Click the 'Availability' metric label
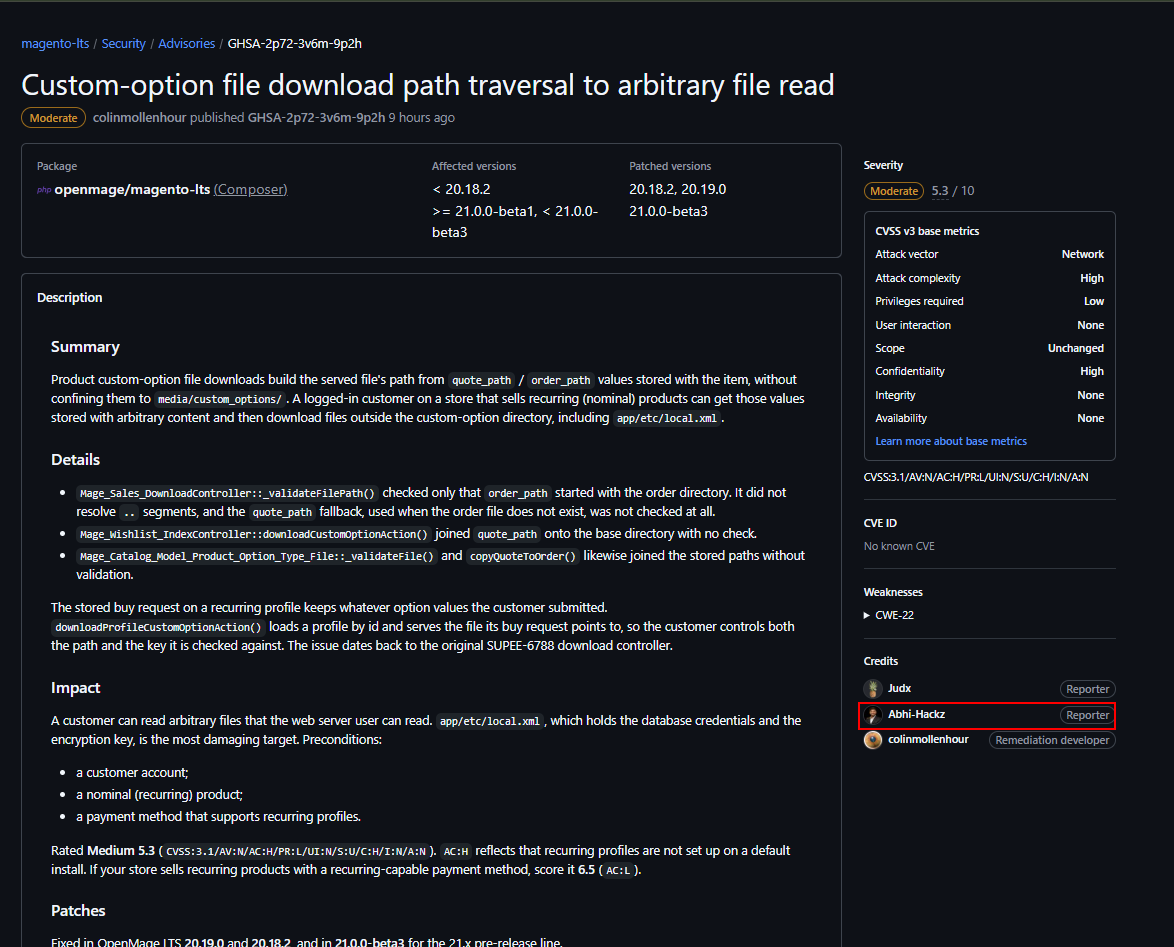The image size is (1174, 947). [x=901, y=418]
